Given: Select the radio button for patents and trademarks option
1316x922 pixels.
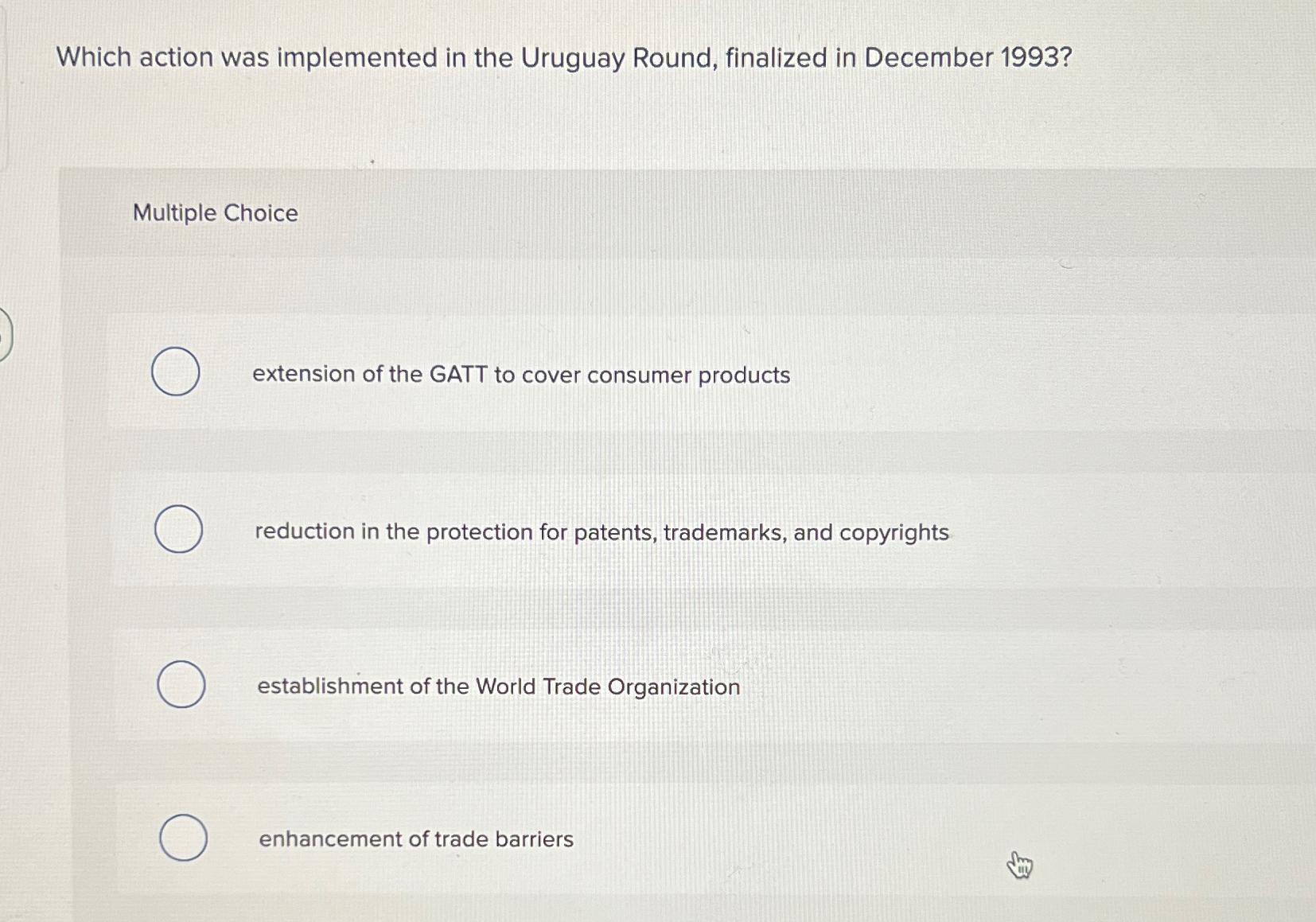Looking at the screenshot, I should tap(178, 530).
